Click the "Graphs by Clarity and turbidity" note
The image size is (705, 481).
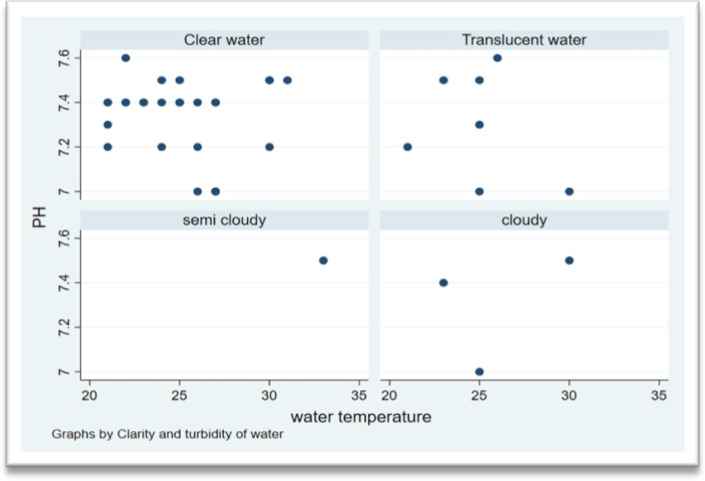point(158,434)
